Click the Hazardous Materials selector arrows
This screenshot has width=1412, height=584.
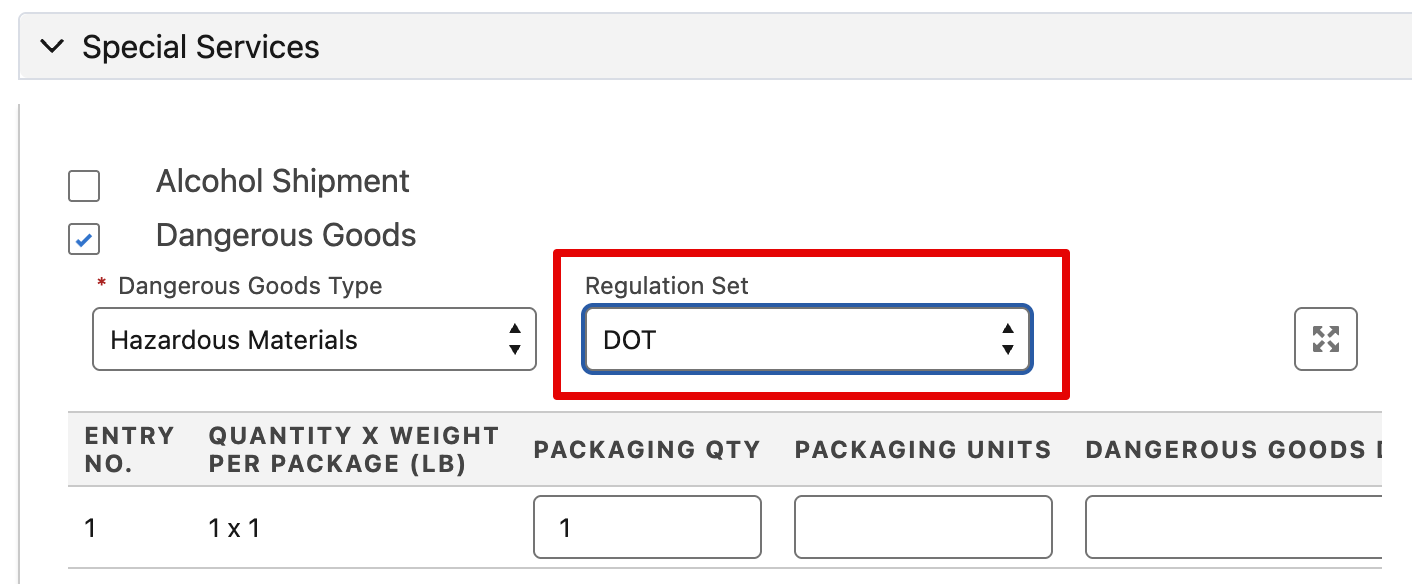[514, 340]
